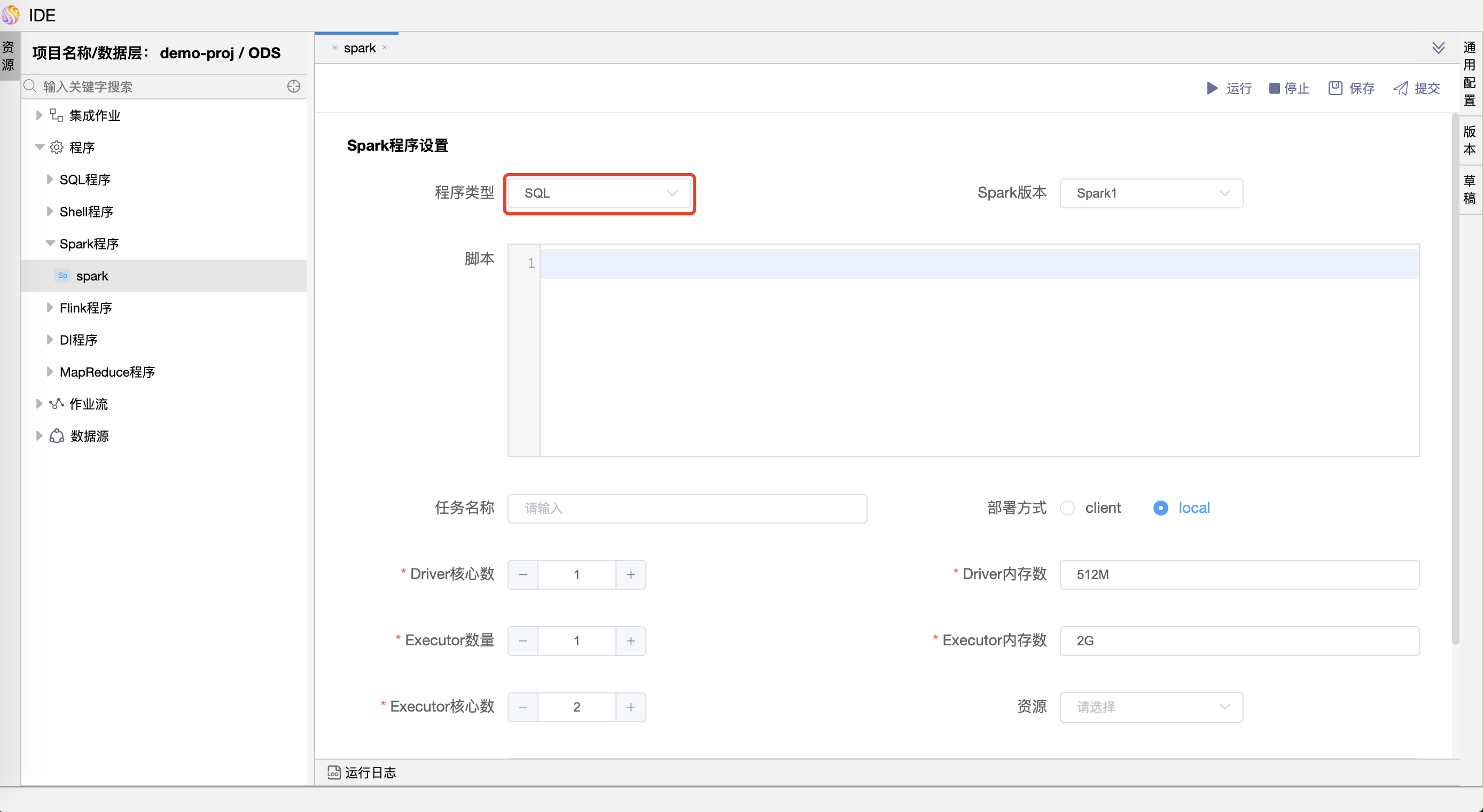This screenshot has height=812, width=1483.
Task: Select the local deployment radio button
Action: (1161, 508)
